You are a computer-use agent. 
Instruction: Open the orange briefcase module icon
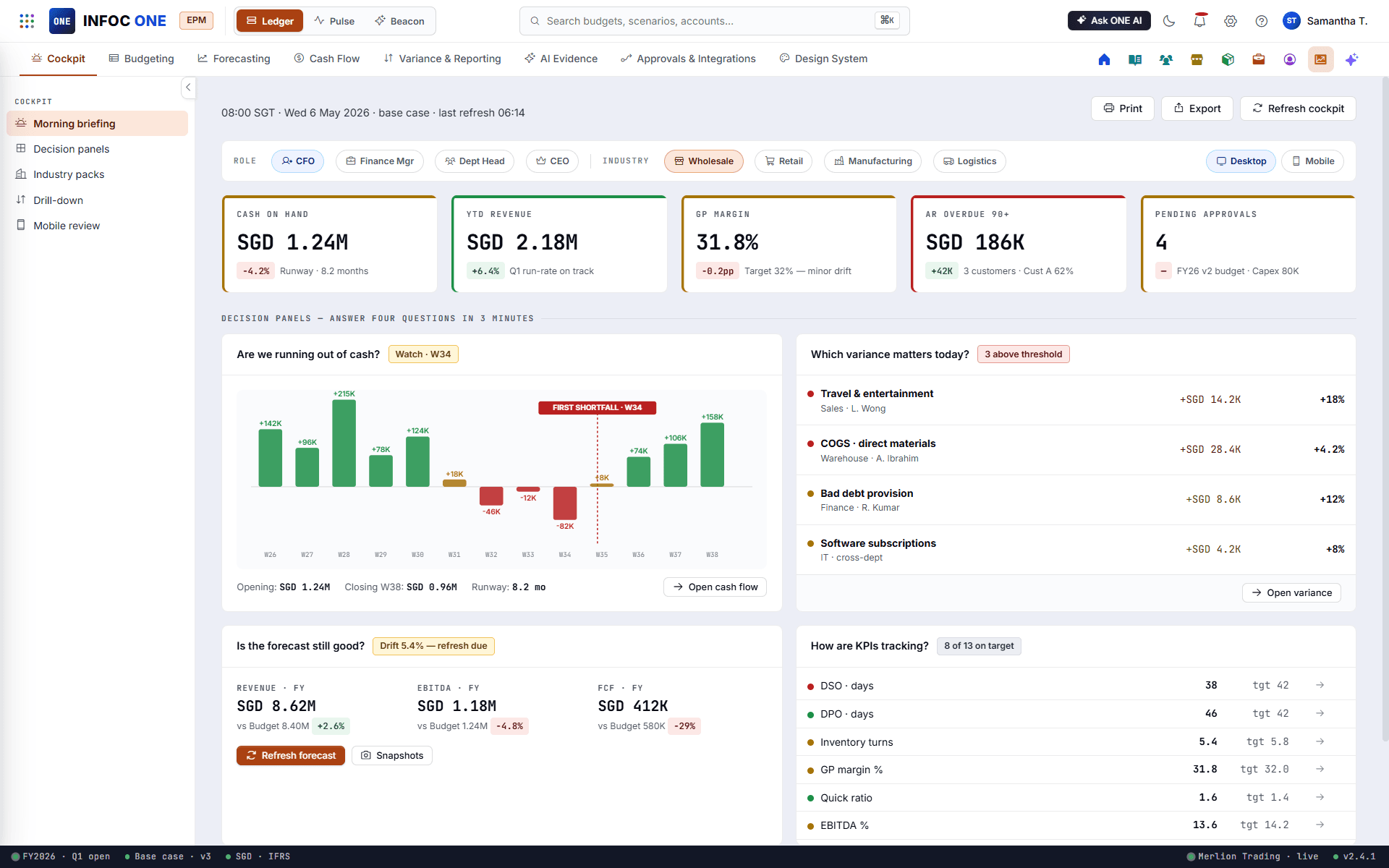click(1259, 59)
